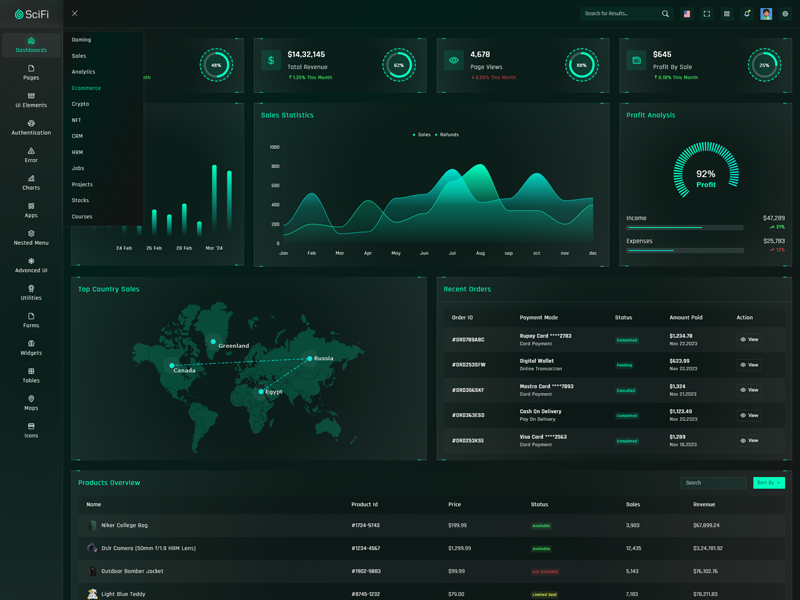Toggle the Refunds series in the chart legend
This screenshot has width=800, height=600.
[448, 134]
